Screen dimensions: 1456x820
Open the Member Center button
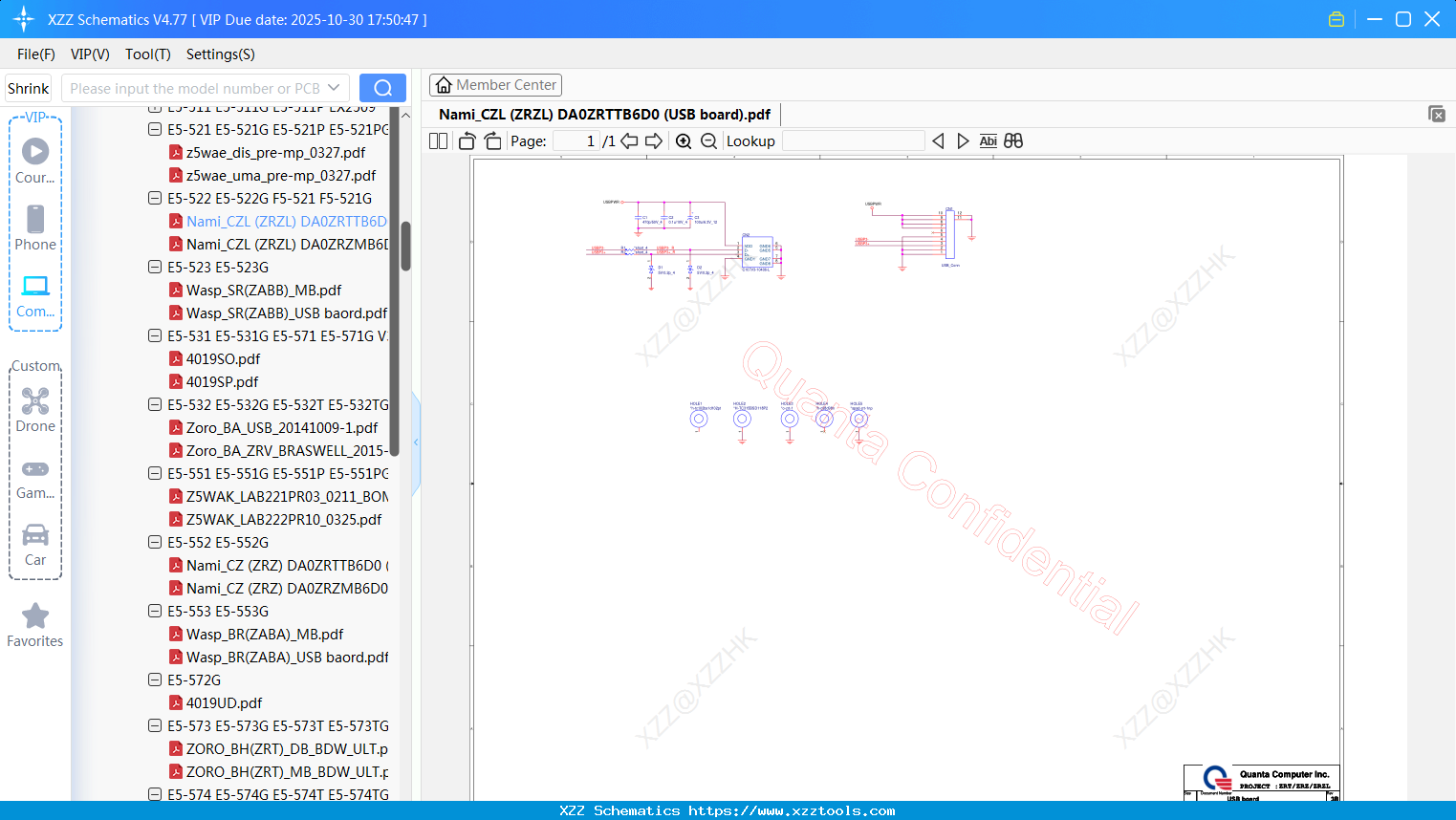495,85
